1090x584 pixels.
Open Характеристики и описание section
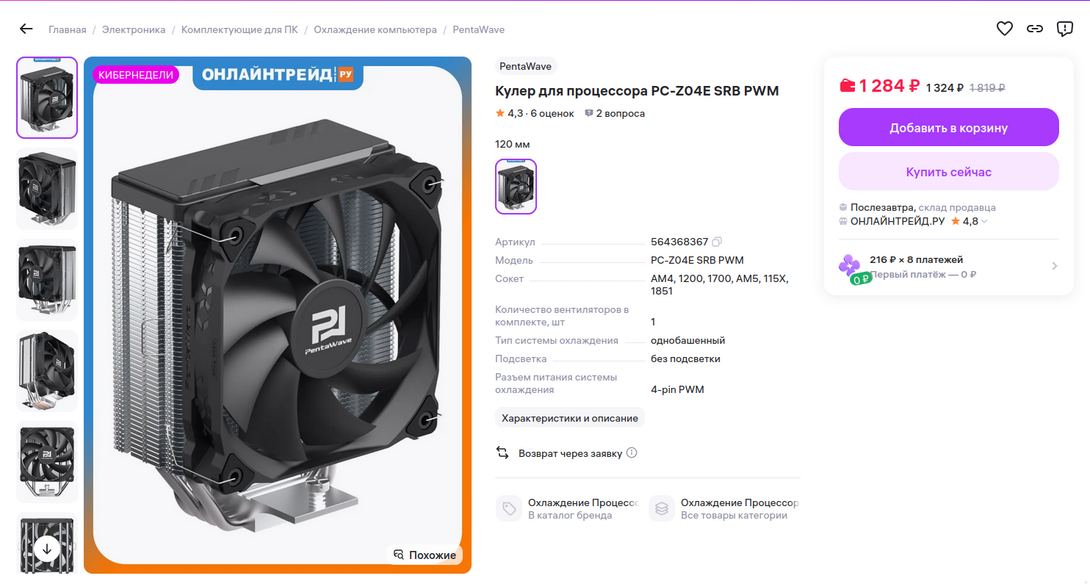pyautogui.click(x=569, y=418)
